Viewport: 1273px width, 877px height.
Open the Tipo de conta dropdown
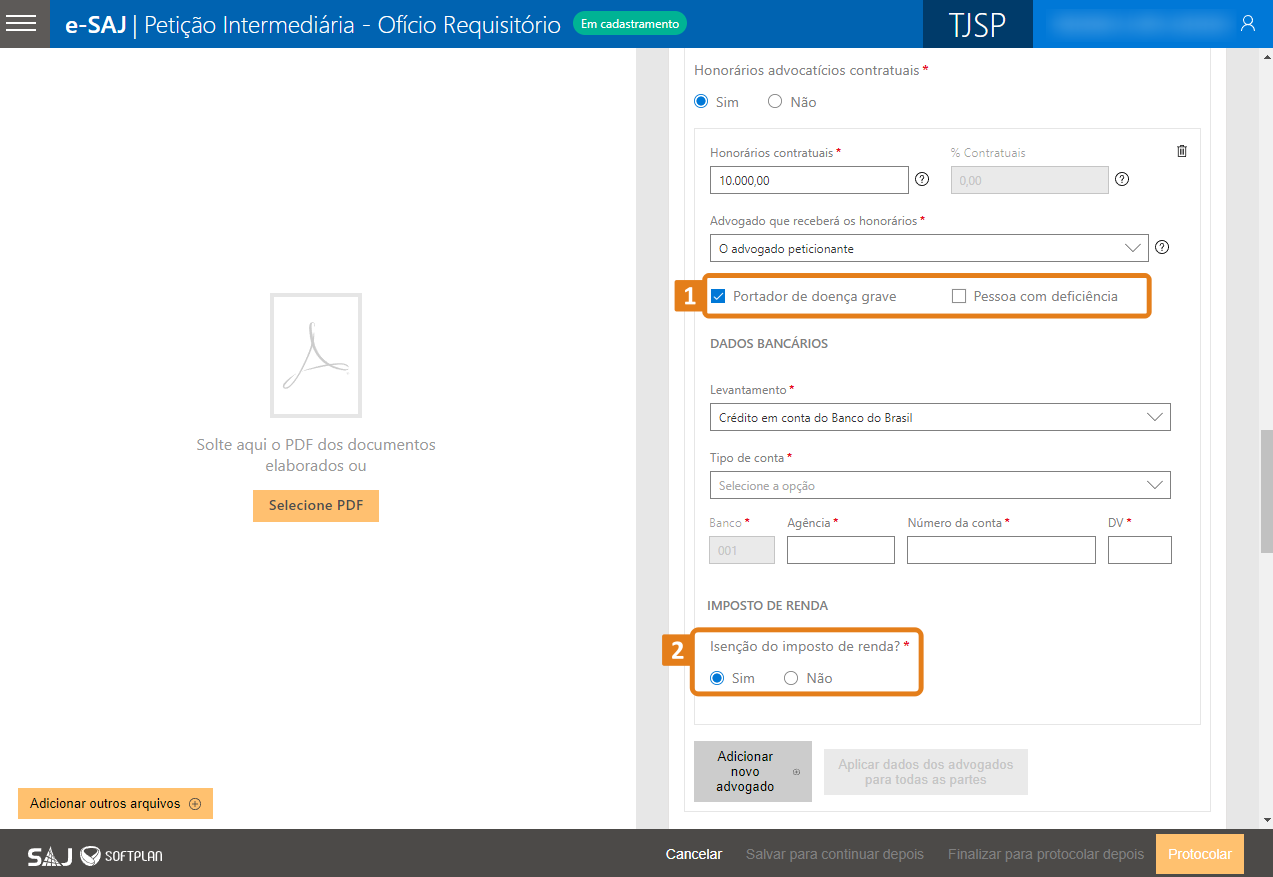tap(939, 485)
